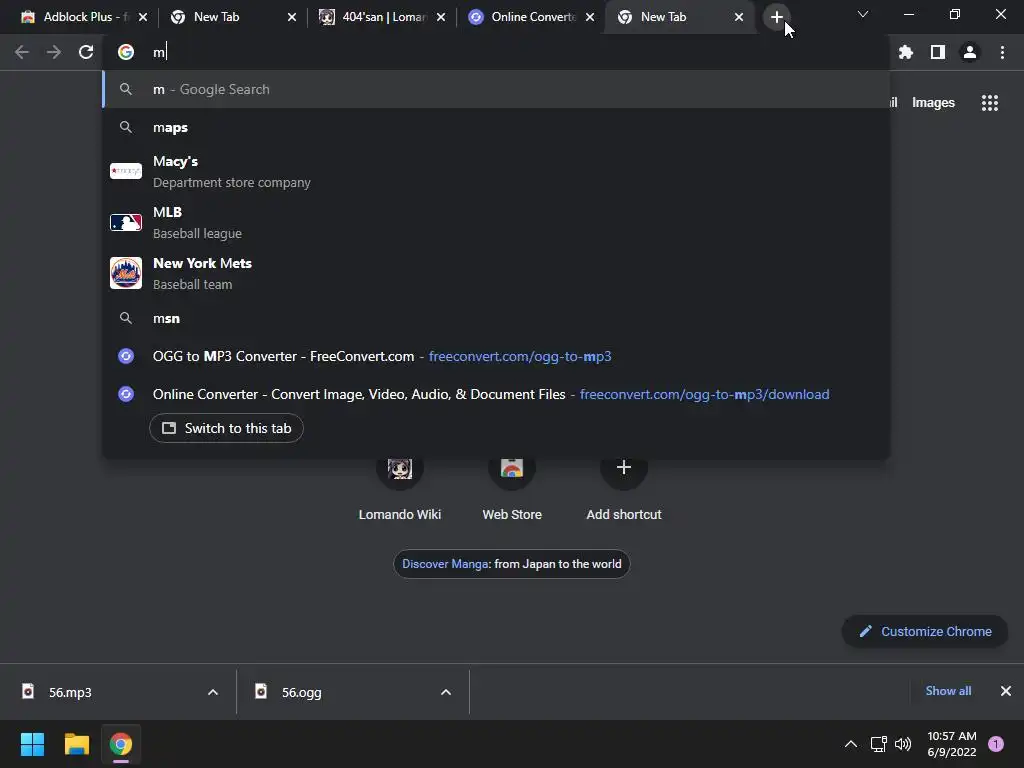The width and height of the screenshot is (1024, 768).
Task: Expand options for 56.mp3 download
Action: [x=213, y=692]
